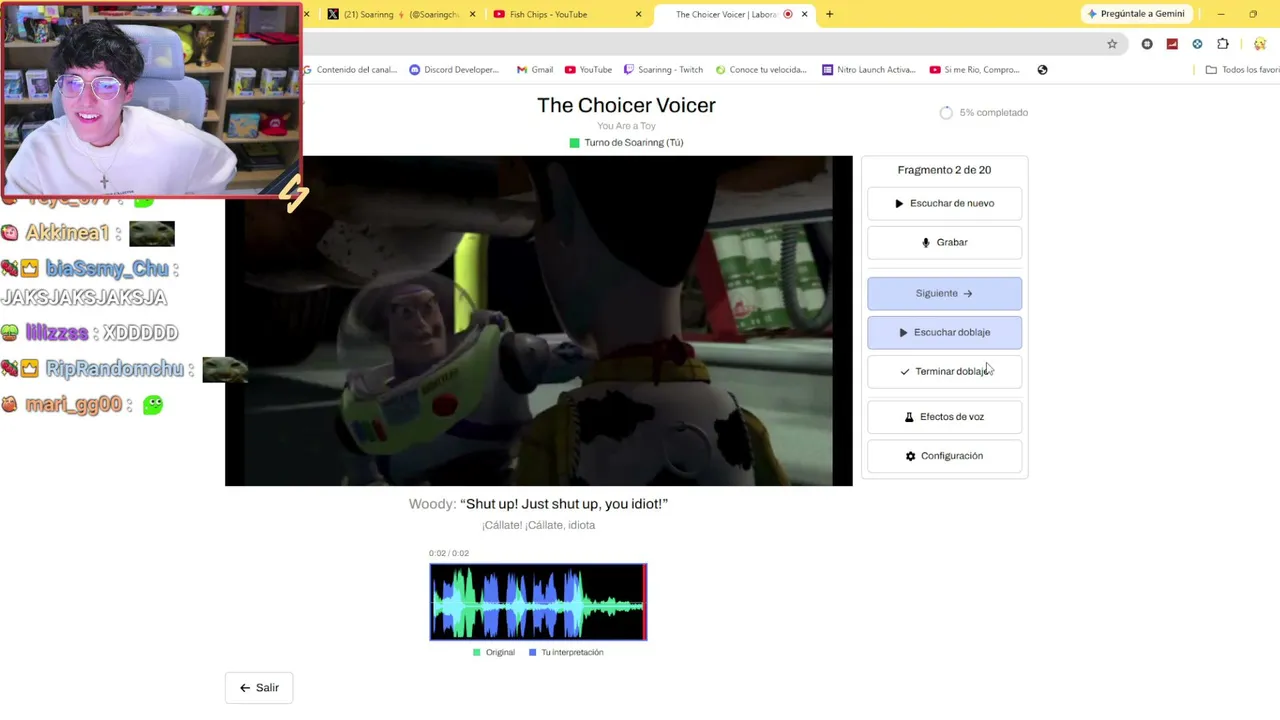Click the blue round extension icon

[1197, 44]
